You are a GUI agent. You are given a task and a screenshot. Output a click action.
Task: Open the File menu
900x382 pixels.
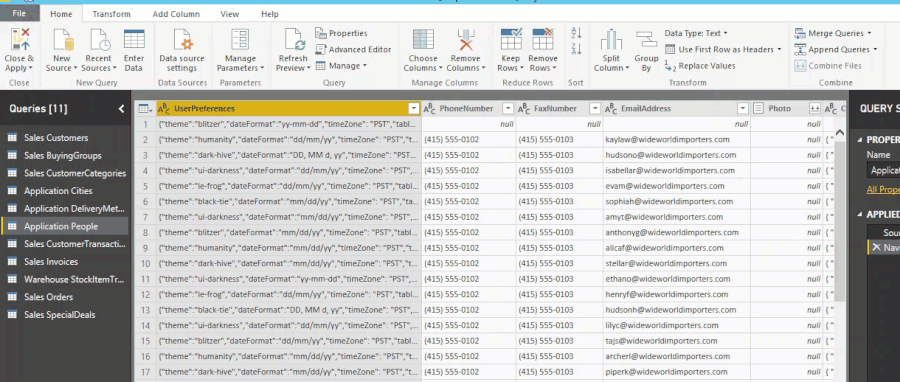[x=20, y=13]
